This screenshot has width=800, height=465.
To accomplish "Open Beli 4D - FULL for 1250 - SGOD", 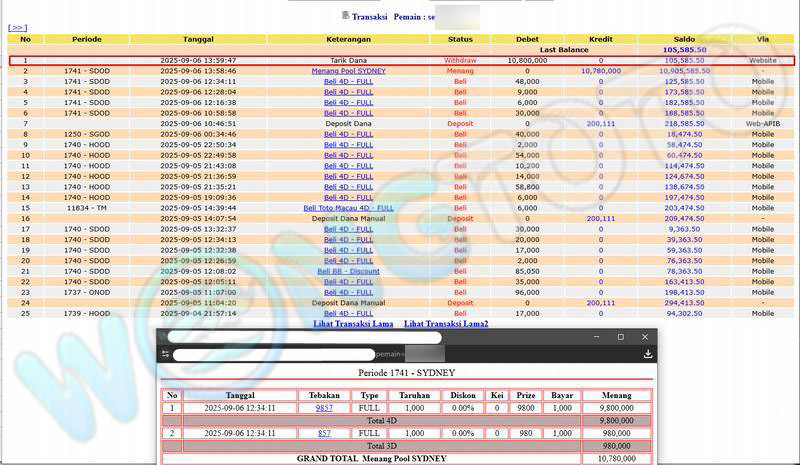I will 348,134.
